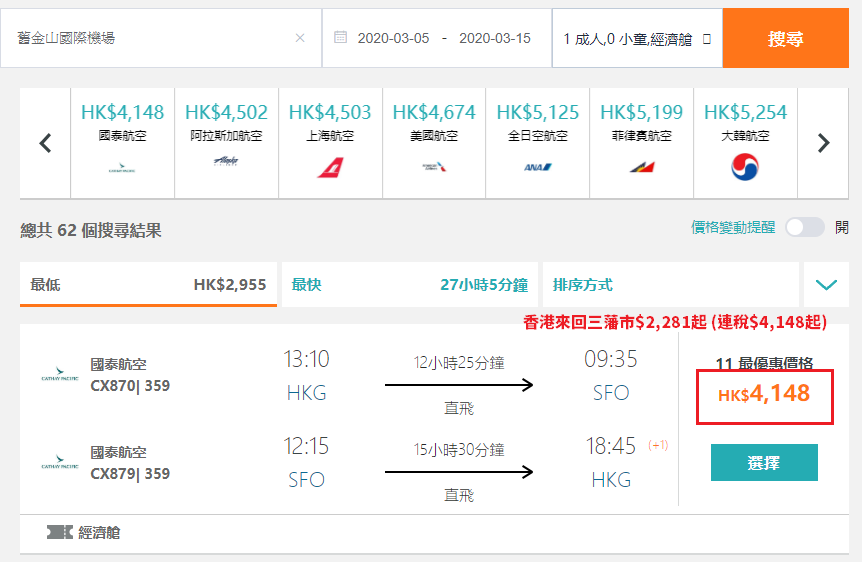Viewport: 862px width, 562px height.
Task: Click the 12:15 departure time
Action: click(x=306, y=446)
